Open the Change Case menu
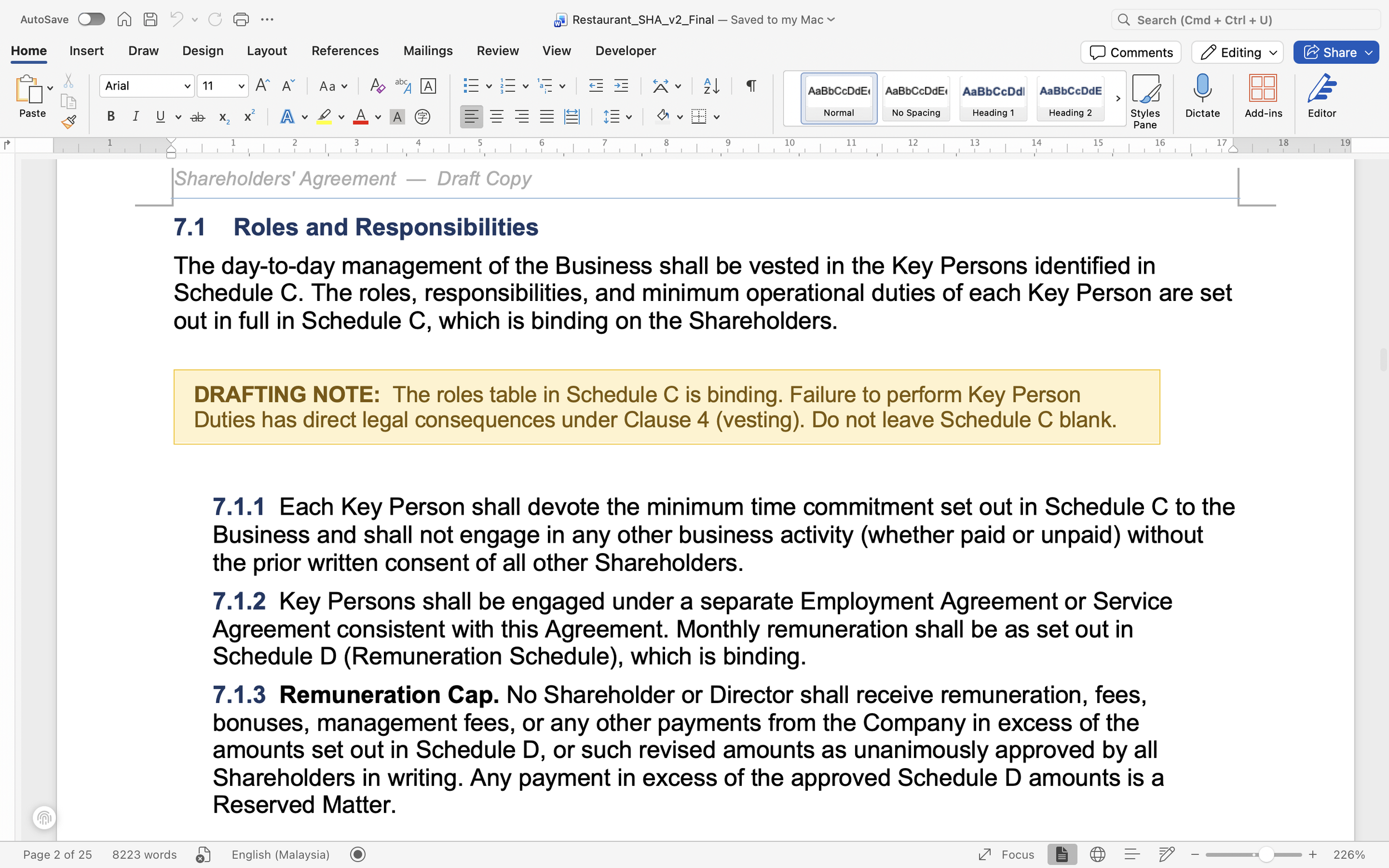This screenshot has height=868, width=1389. click(x=333, y=86)
